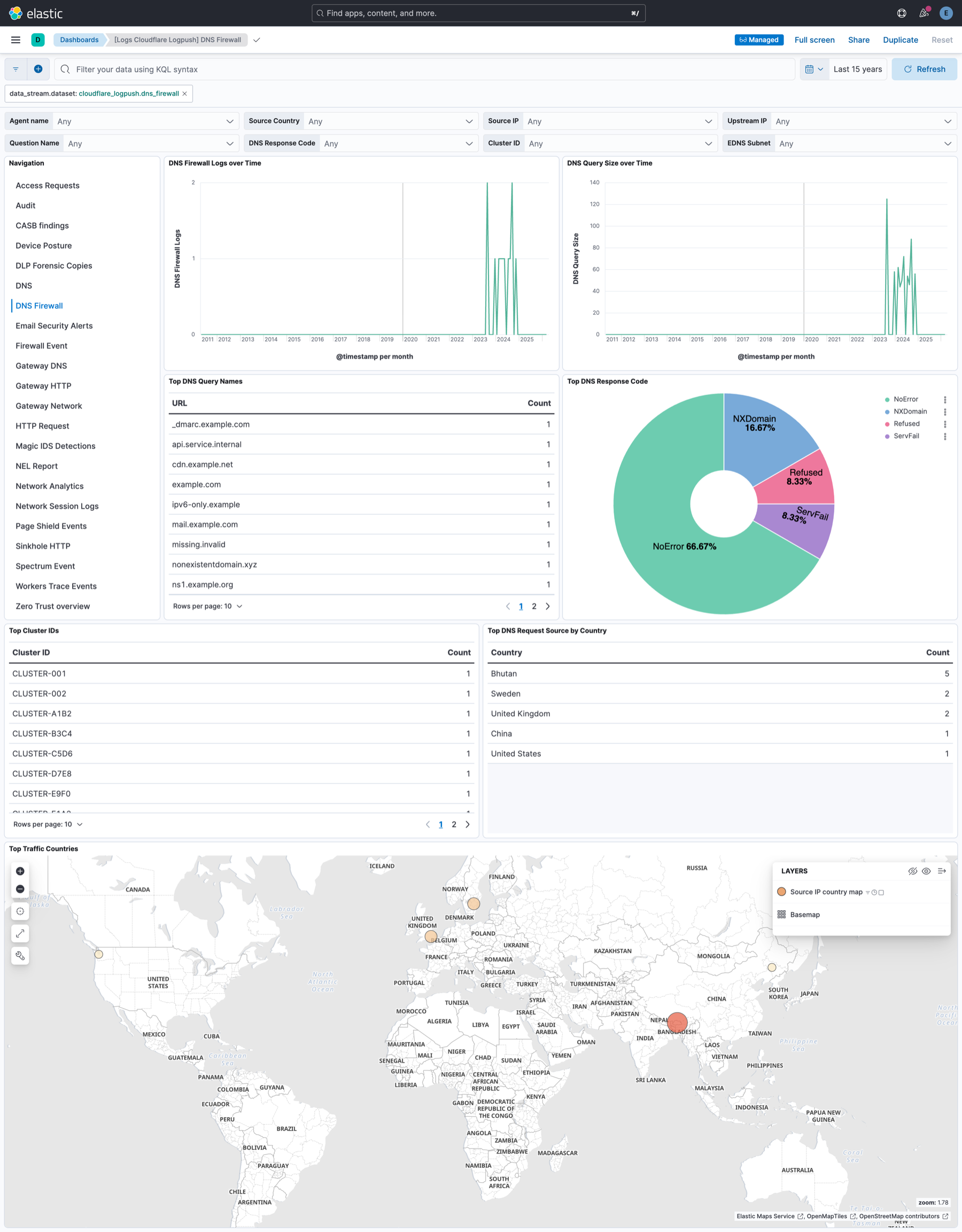Open the Elastic home logo
This screenshot has width=962, height=1232.
[x=36, y=13]
